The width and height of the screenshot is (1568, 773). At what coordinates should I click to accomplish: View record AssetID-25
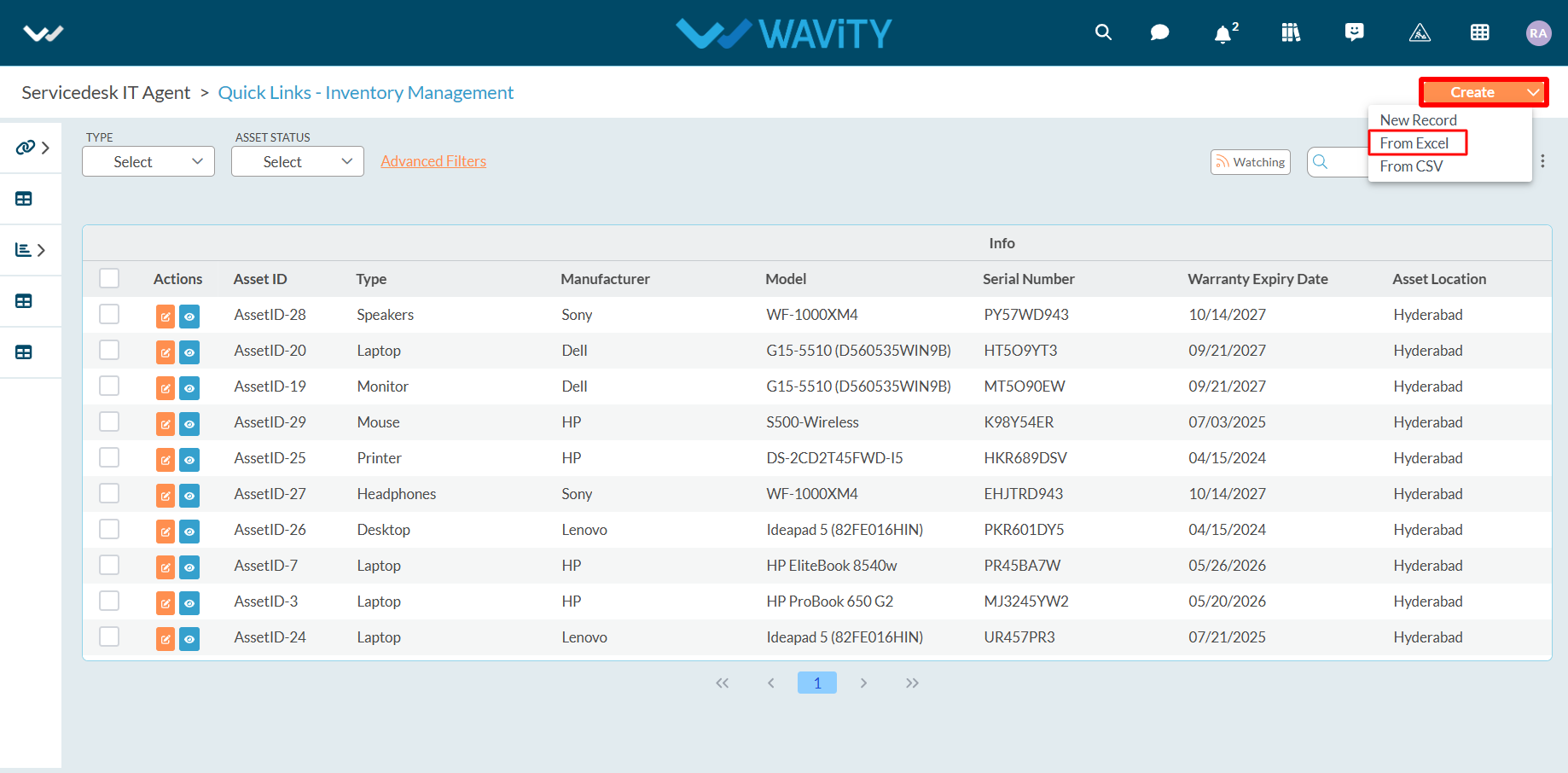click(189, 460)
